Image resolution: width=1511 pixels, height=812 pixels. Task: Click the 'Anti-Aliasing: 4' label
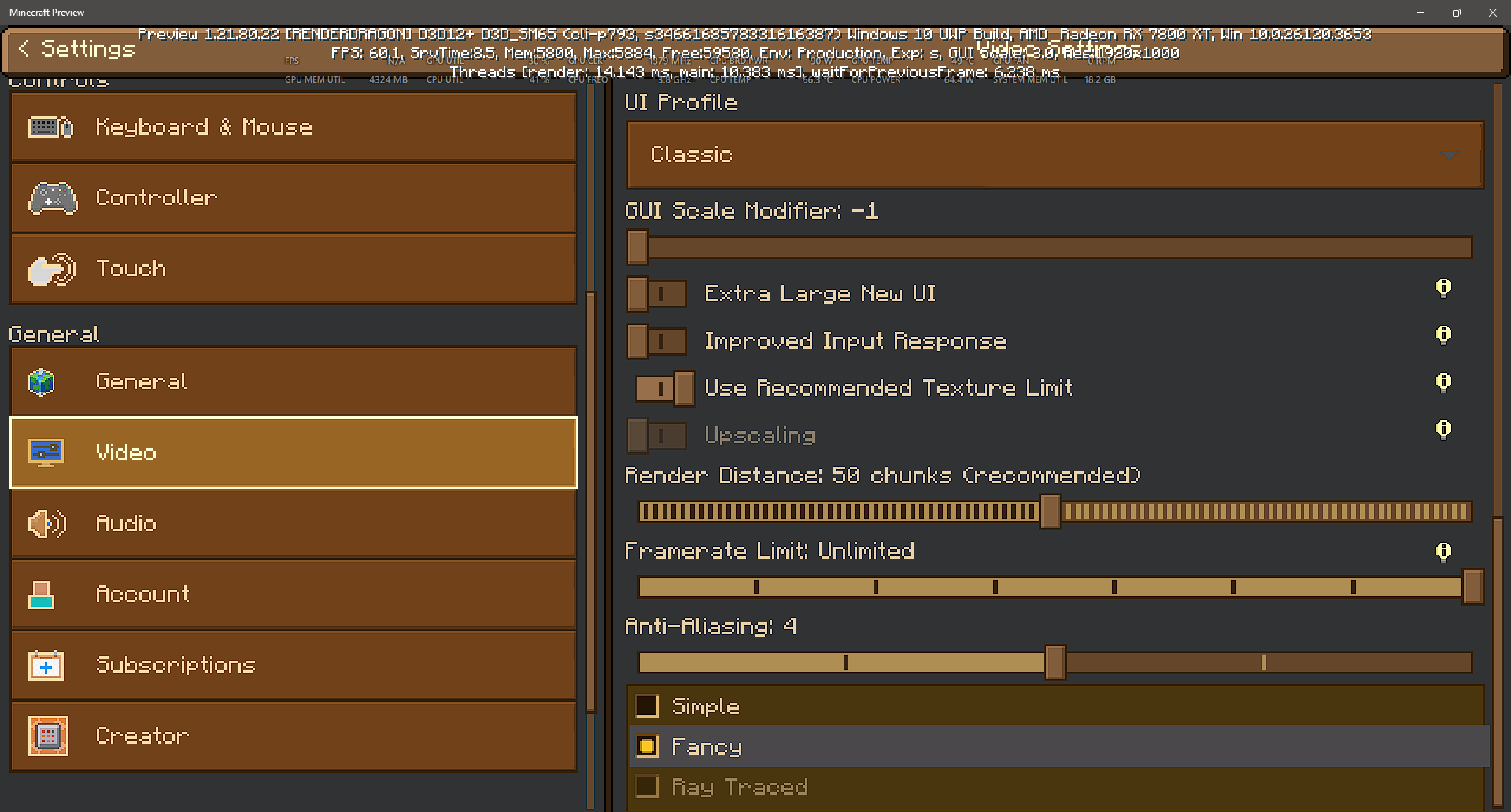click(711, 626)
